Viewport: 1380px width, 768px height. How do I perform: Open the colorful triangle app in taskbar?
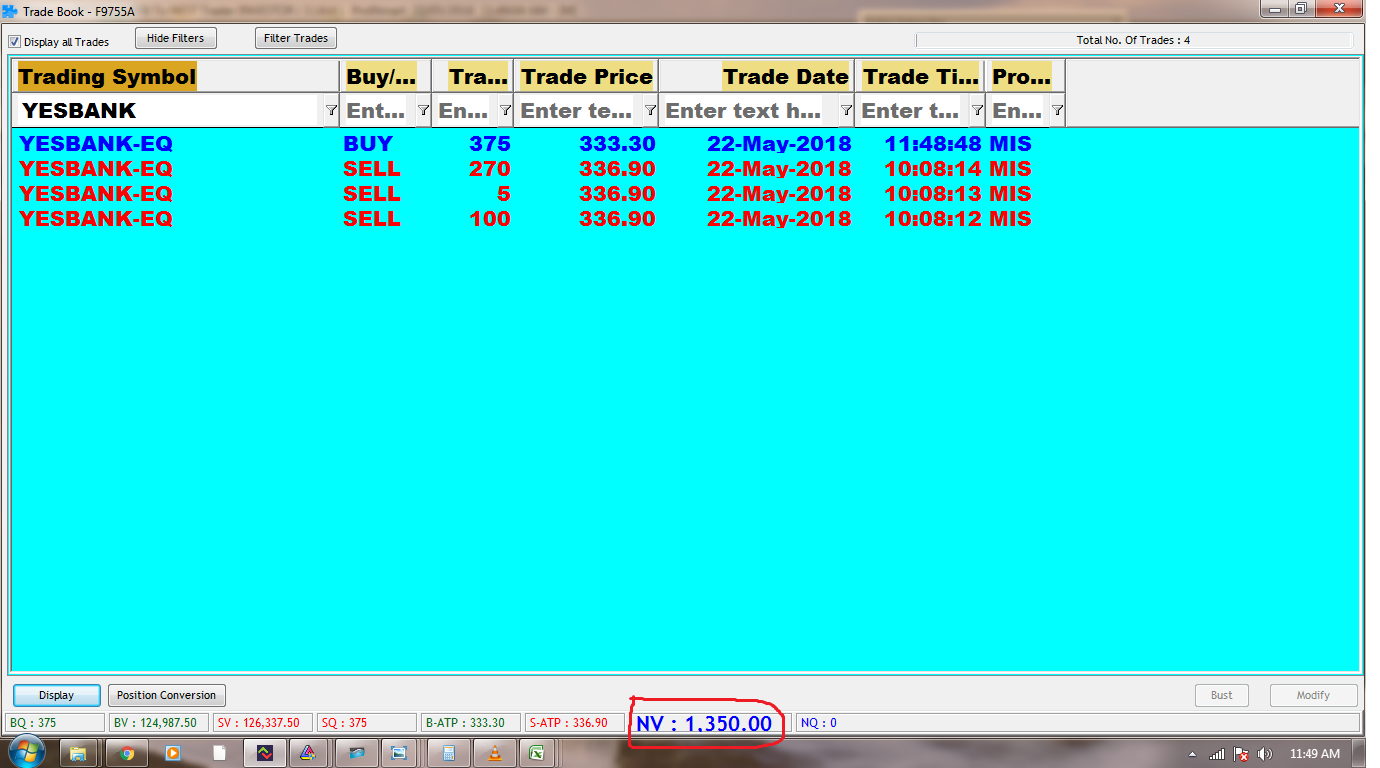(309, 753)
